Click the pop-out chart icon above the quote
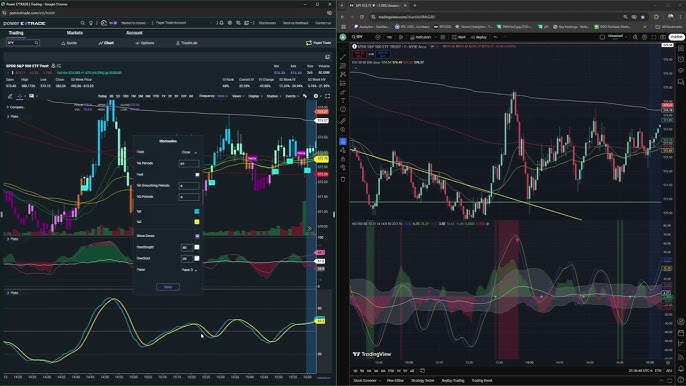Viewport: 686px width, 386px height. (327, 57)
